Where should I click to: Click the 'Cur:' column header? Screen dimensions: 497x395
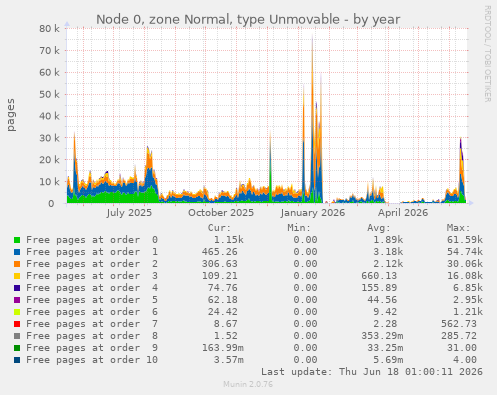click(219, 228)
